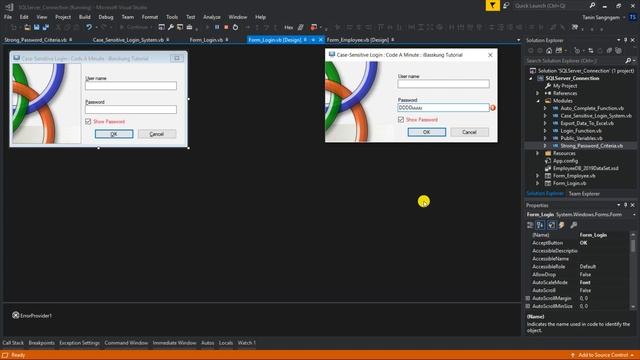Image resolution: width=640 pixels, height=360 pixels.
Task: Click Add to Source Control in status bar
Action: point(602,355)
